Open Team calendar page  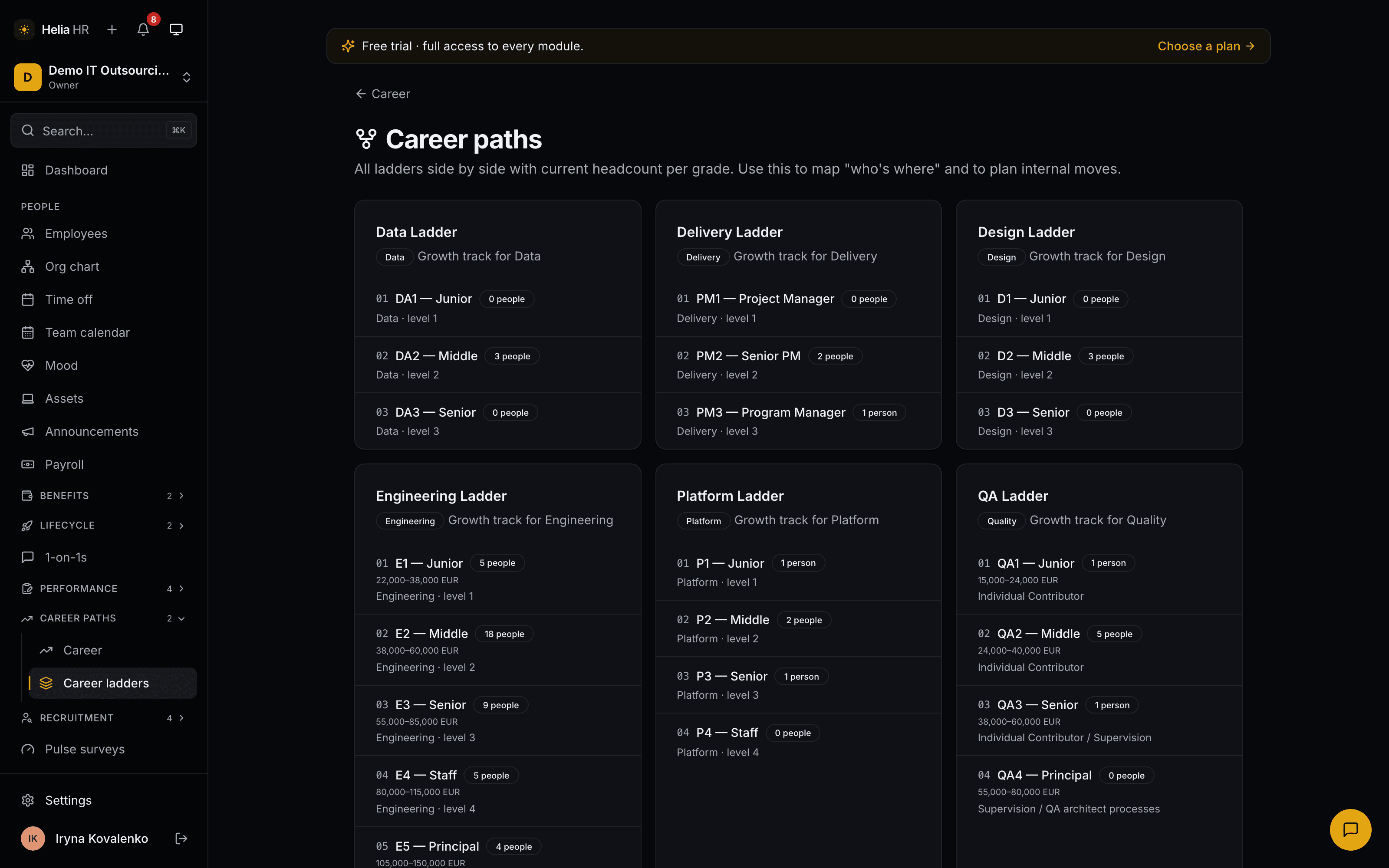tap(103, 332)
